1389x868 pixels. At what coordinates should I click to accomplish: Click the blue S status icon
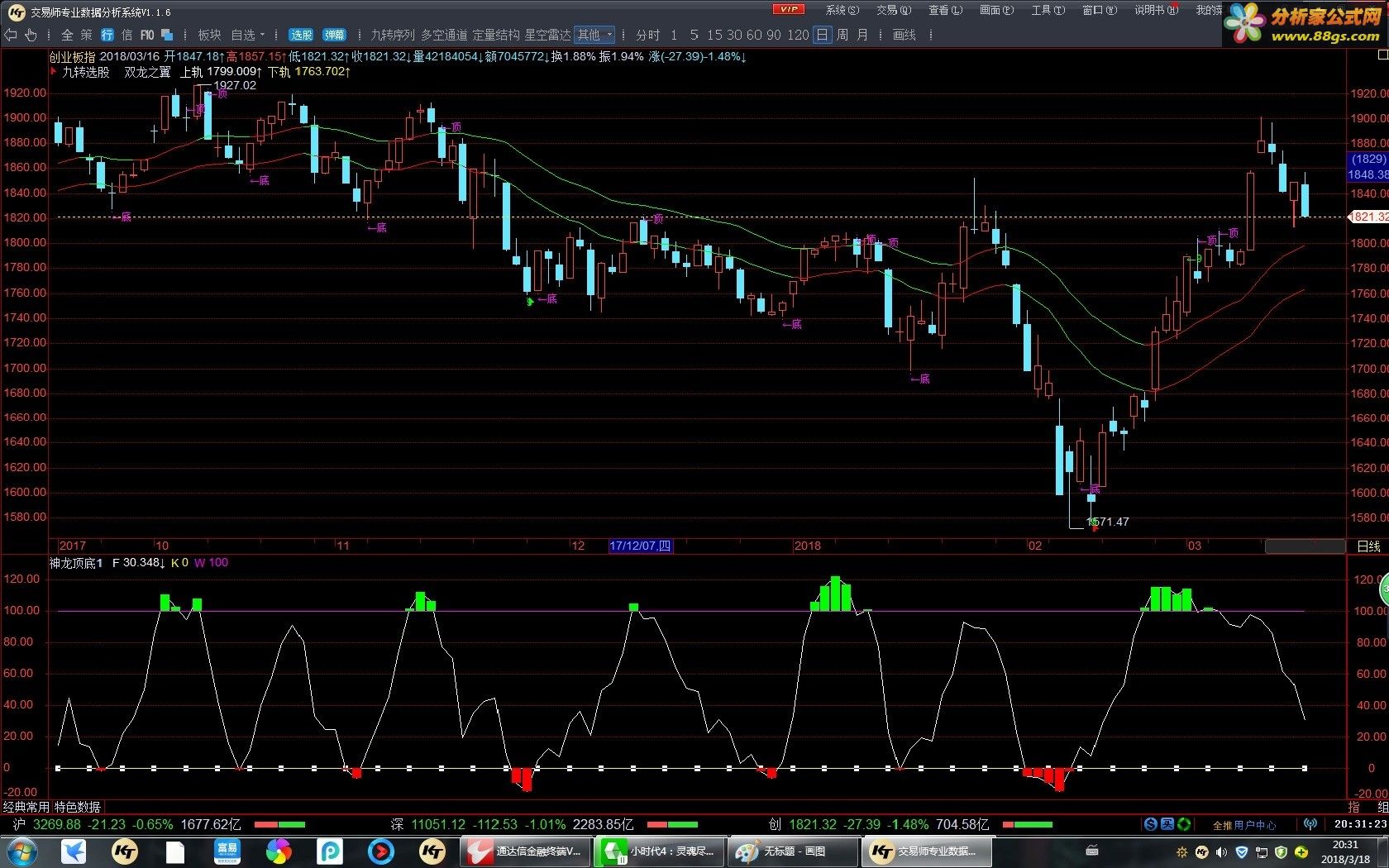(x=1151, y=824)
